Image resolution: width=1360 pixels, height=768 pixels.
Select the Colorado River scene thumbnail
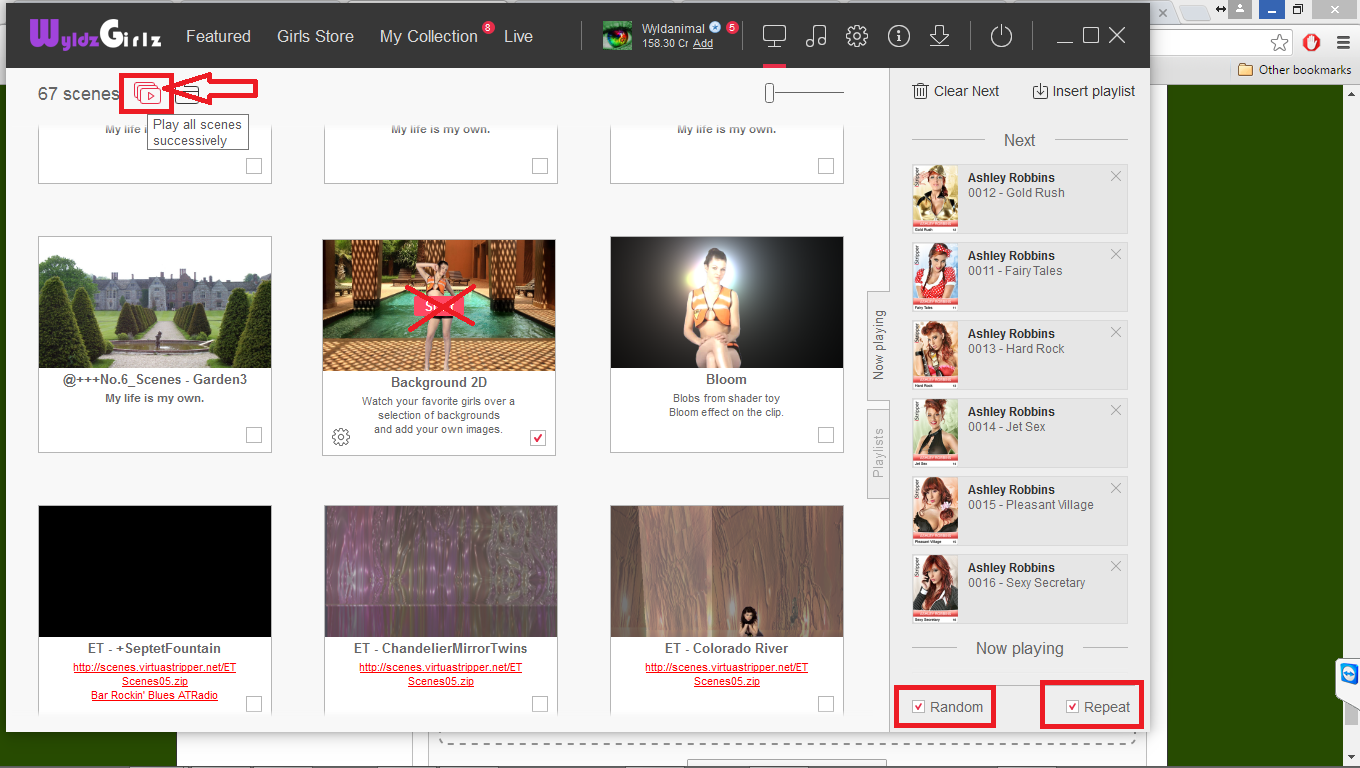(x=727, y=571)
